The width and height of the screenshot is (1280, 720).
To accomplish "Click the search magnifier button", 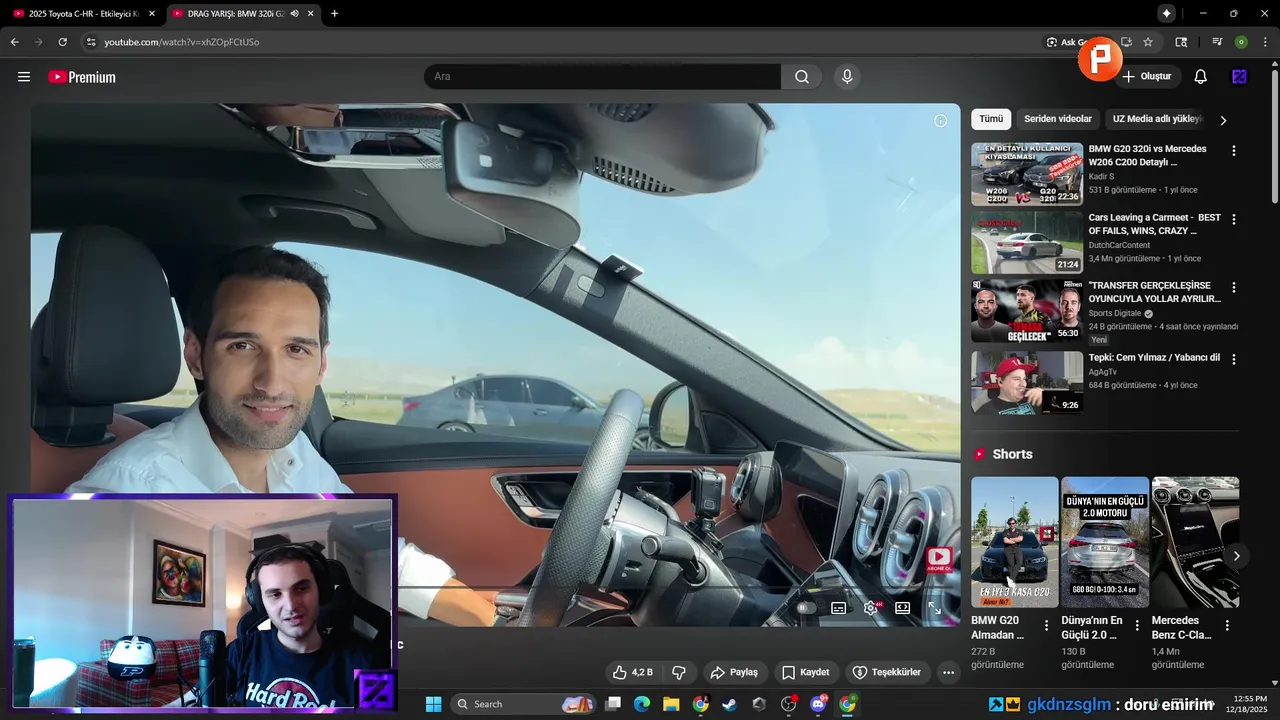I will 802,77.
